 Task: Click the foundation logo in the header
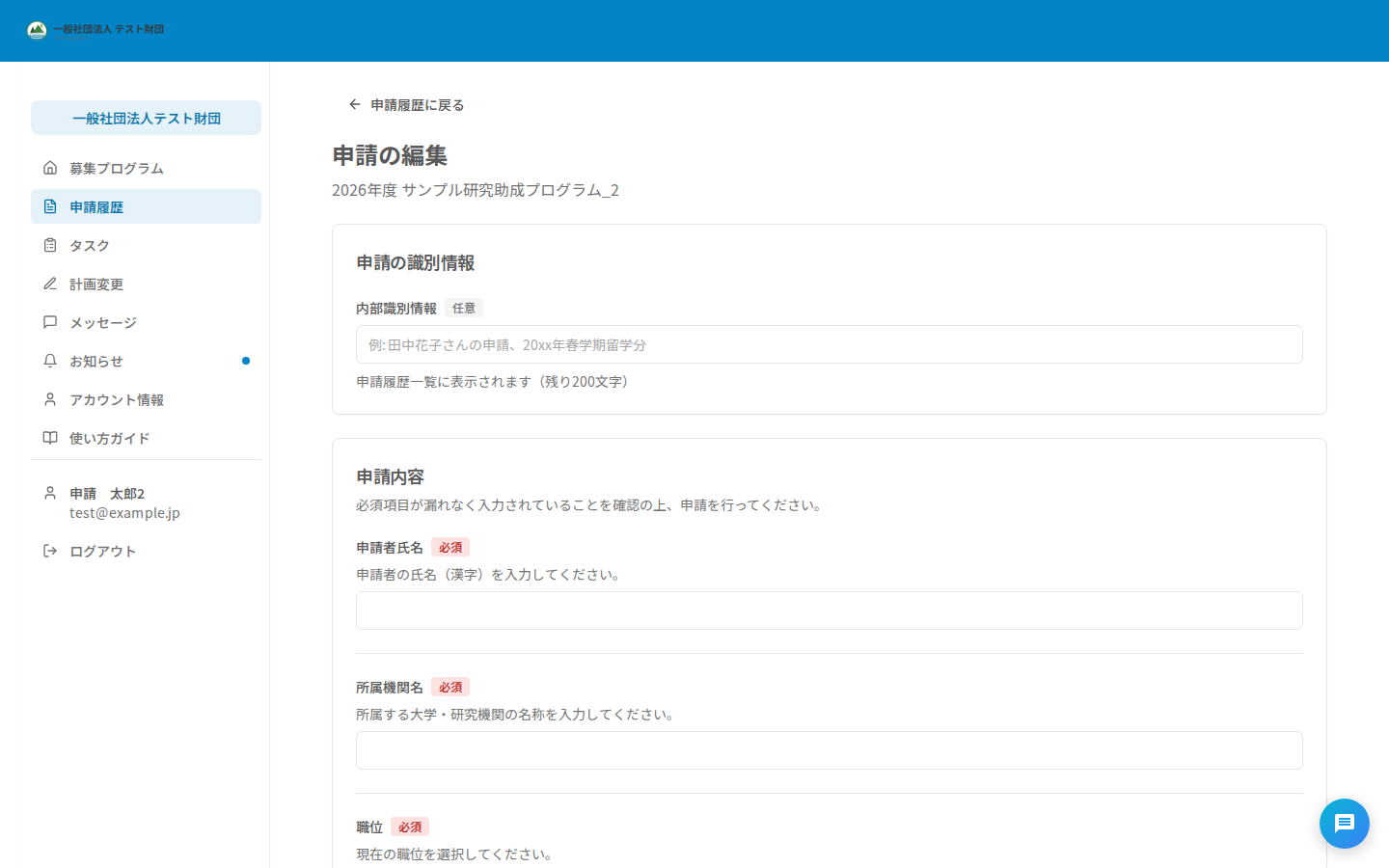tap(37, 30)
